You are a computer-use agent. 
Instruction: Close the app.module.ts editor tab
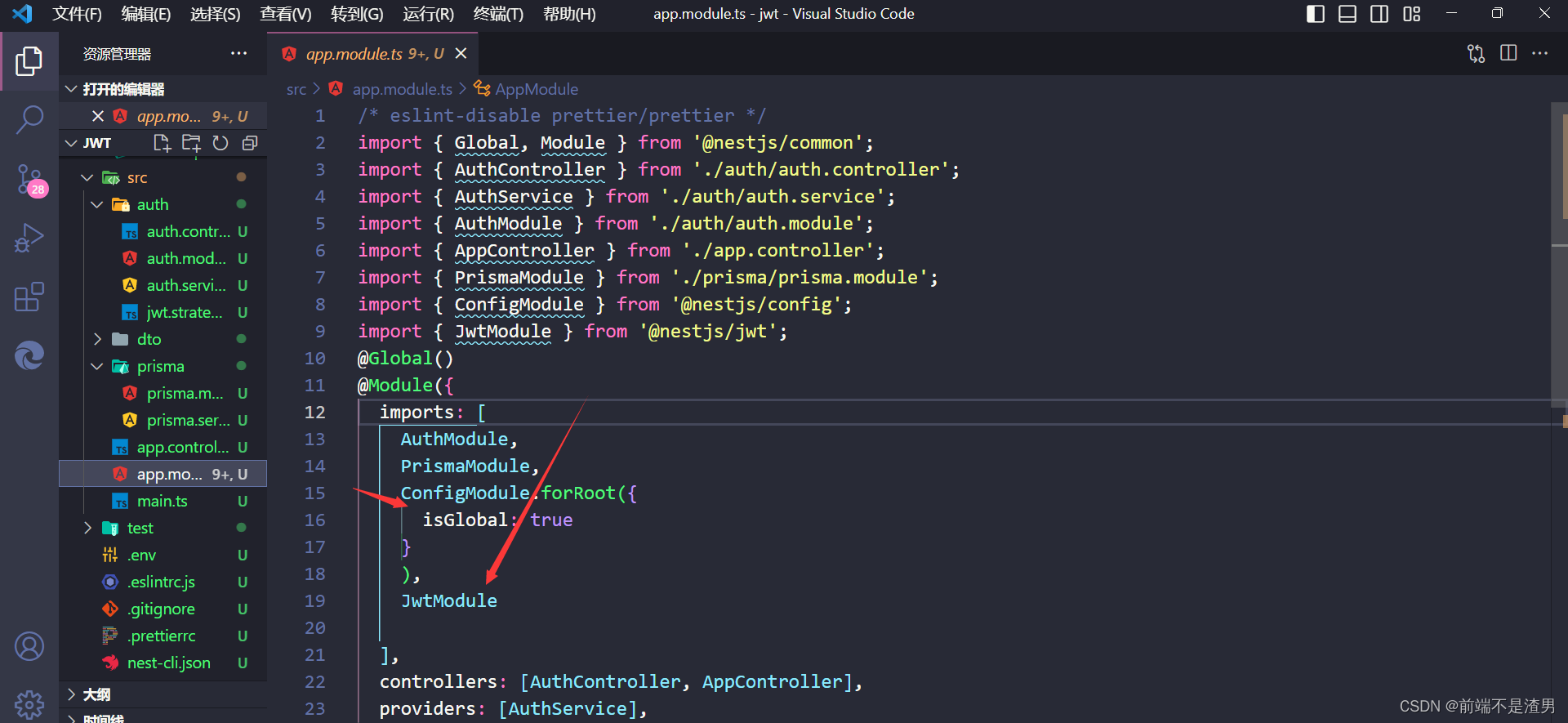click(461, 53)
